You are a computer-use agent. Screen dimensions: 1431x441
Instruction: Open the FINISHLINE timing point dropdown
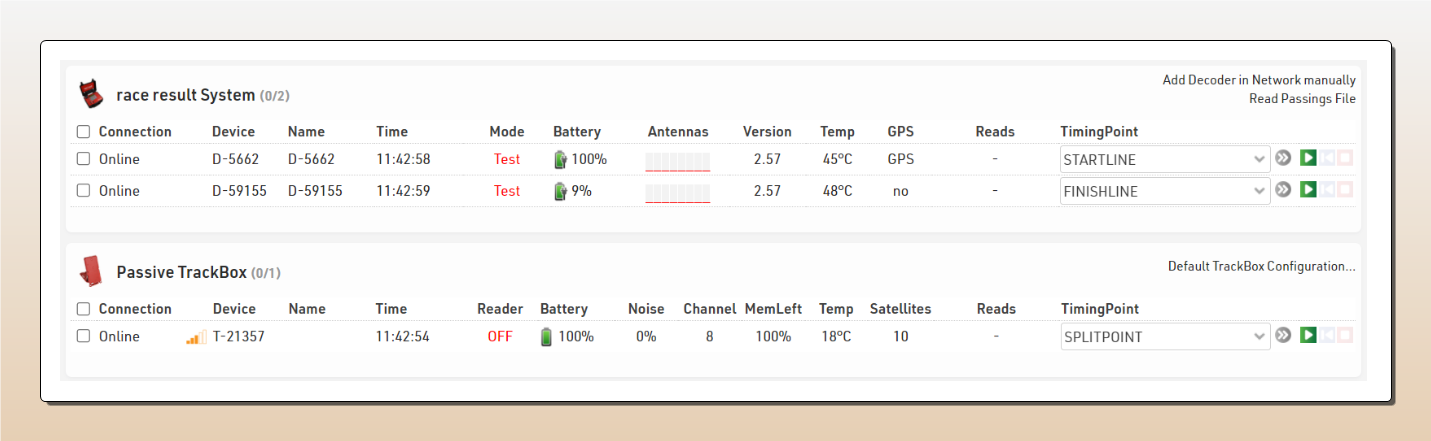click(1165, 191)
